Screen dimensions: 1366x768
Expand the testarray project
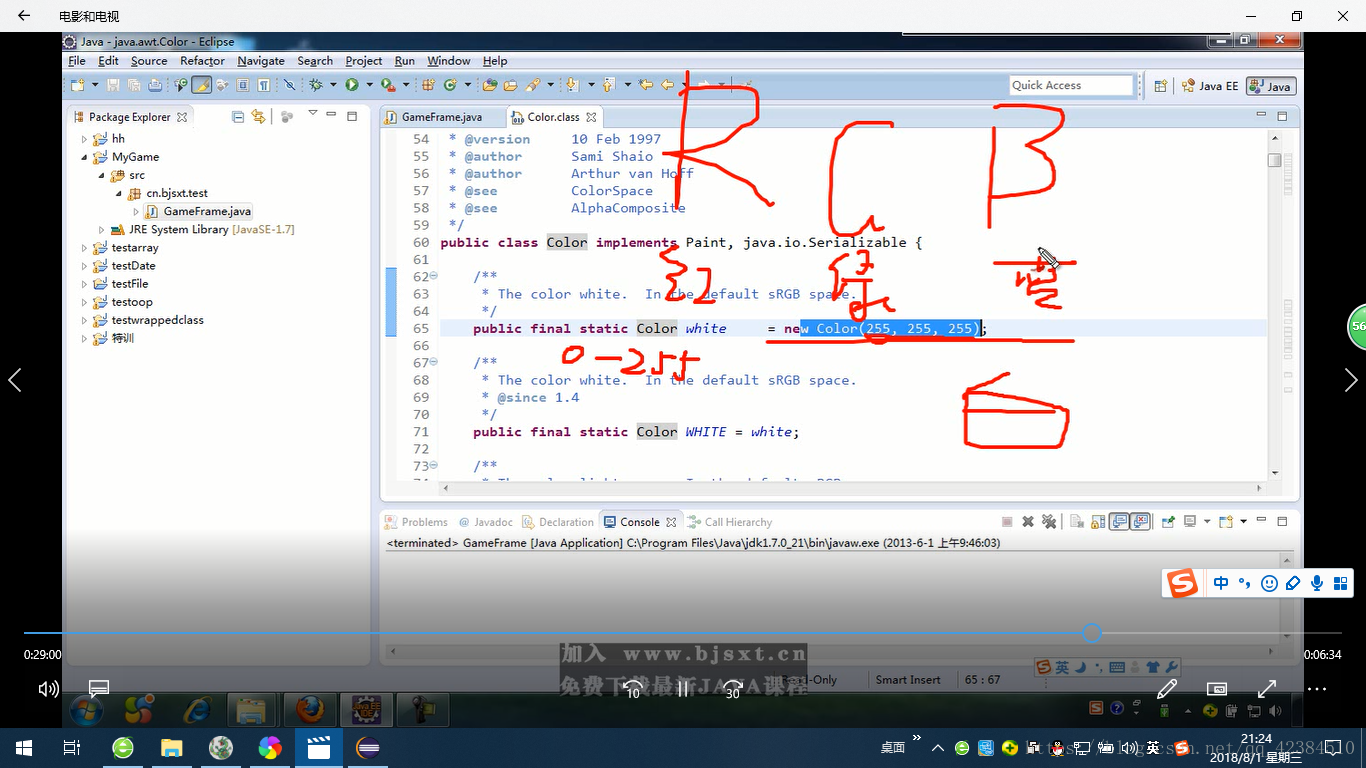[x=84, y=247]
